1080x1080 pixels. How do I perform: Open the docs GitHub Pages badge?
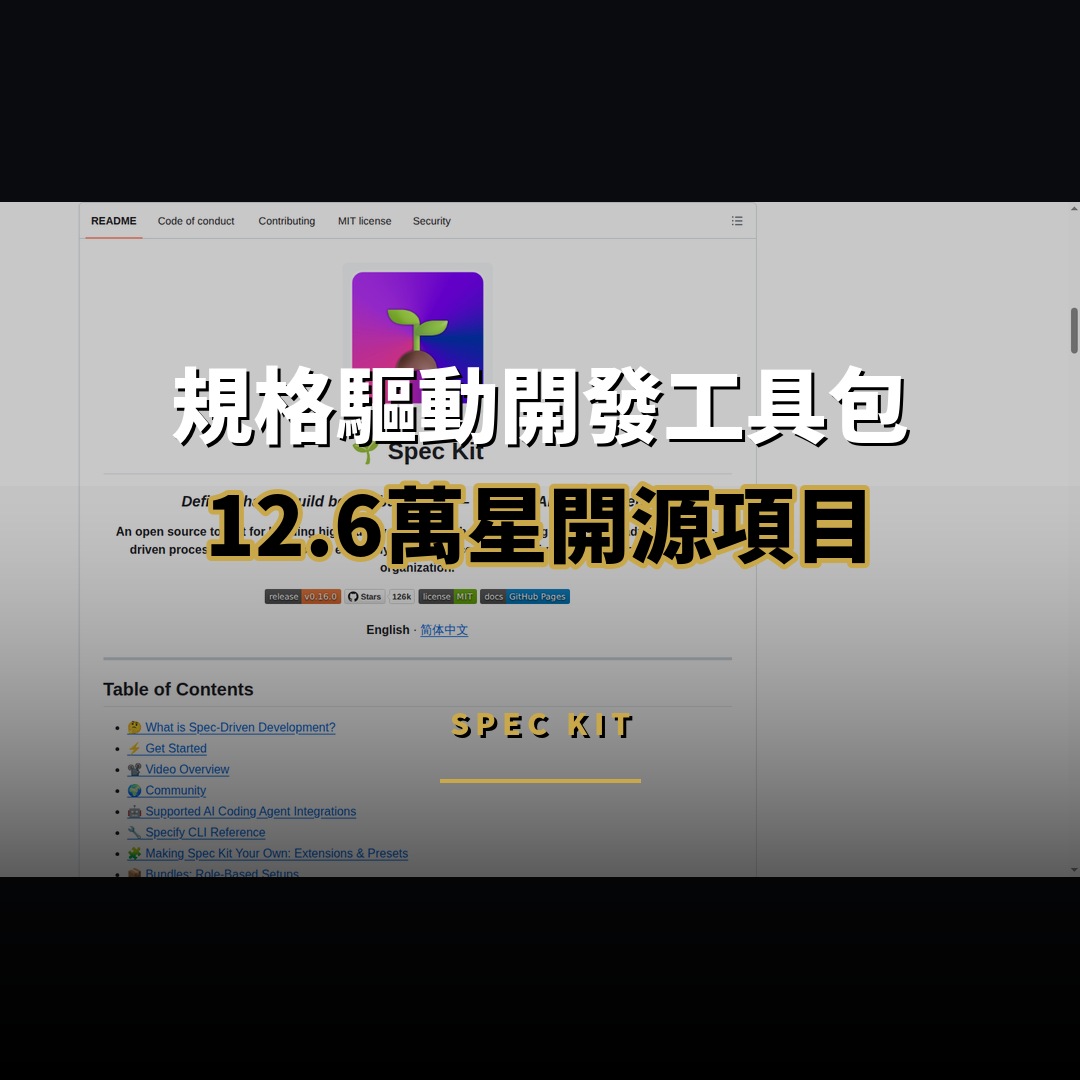click(525, 596)
